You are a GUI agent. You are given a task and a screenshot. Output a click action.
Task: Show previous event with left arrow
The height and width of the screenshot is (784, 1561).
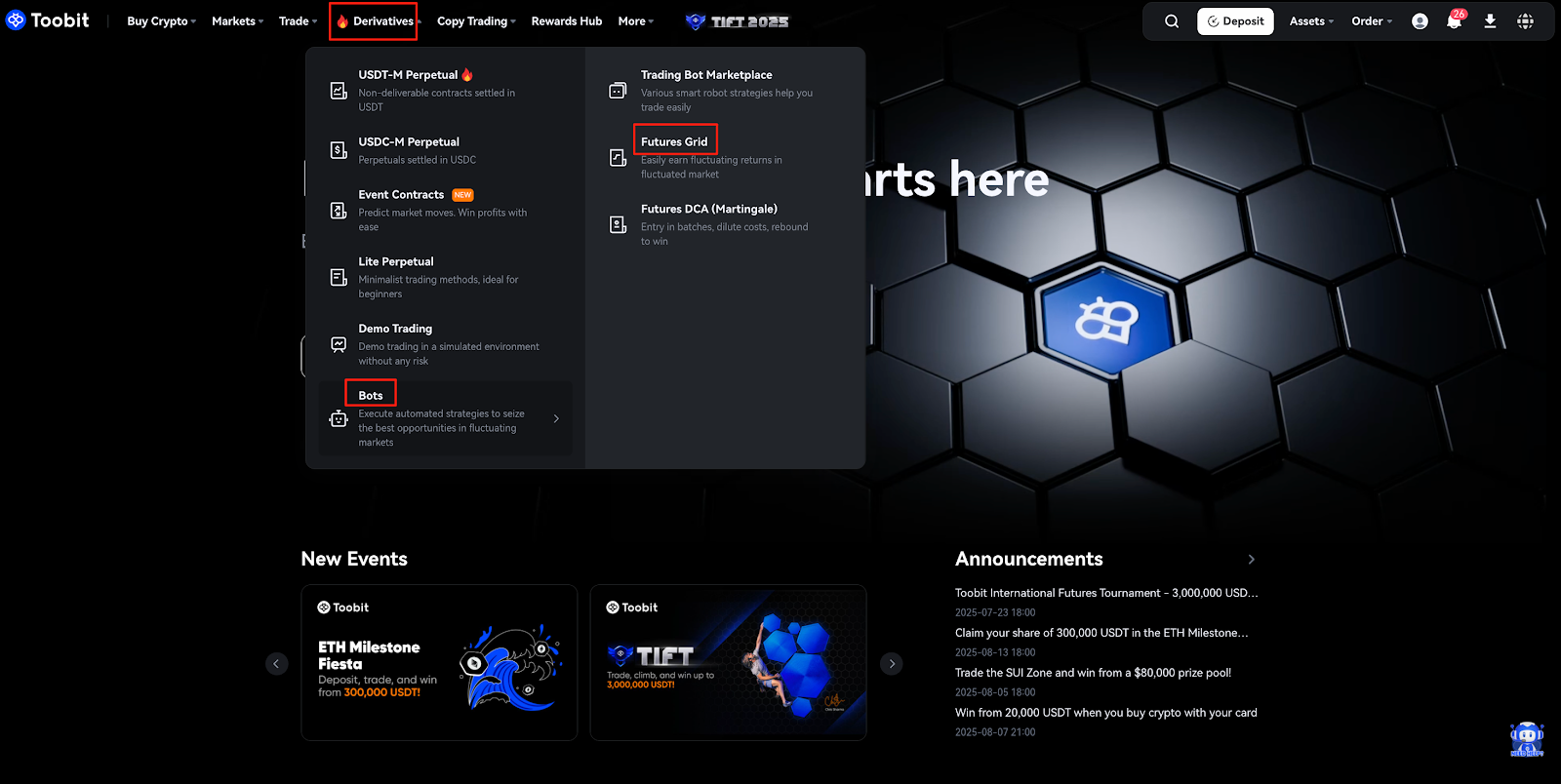(x=277, y=664)
